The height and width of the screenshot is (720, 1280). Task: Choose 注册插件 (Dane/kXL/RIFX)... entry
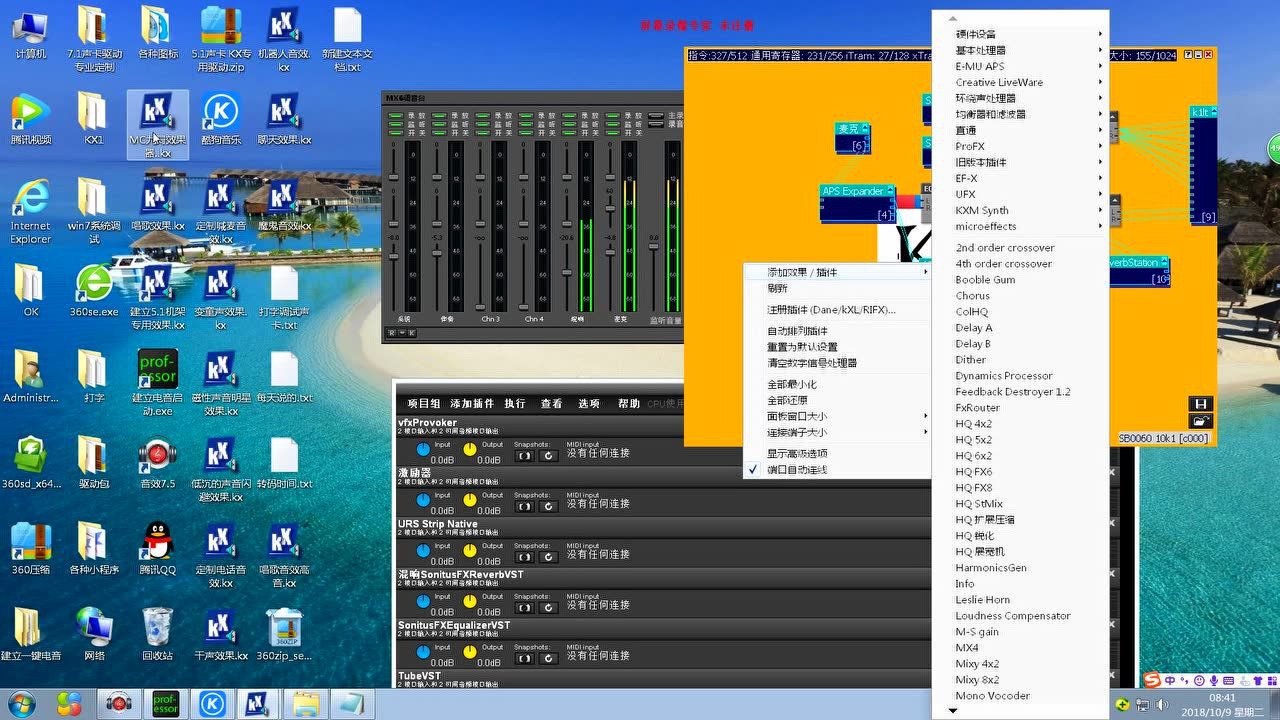click(x=838, y=310)
